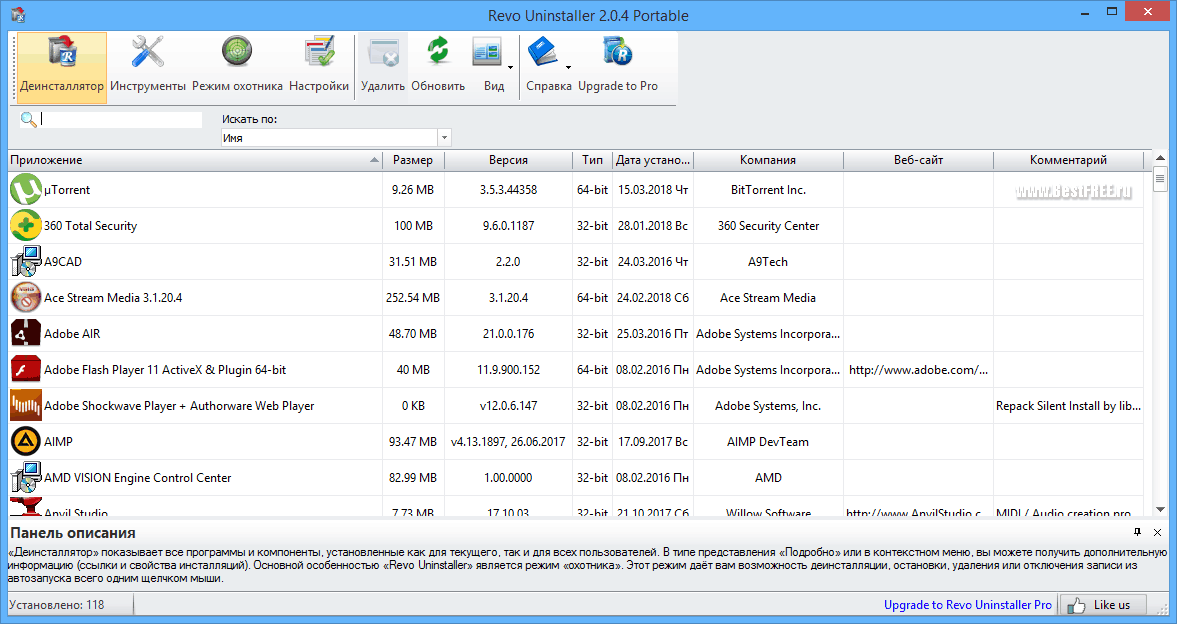Sort by the Размер column header
Viewport: 1177px width, 624px height.
click(413, 160)
